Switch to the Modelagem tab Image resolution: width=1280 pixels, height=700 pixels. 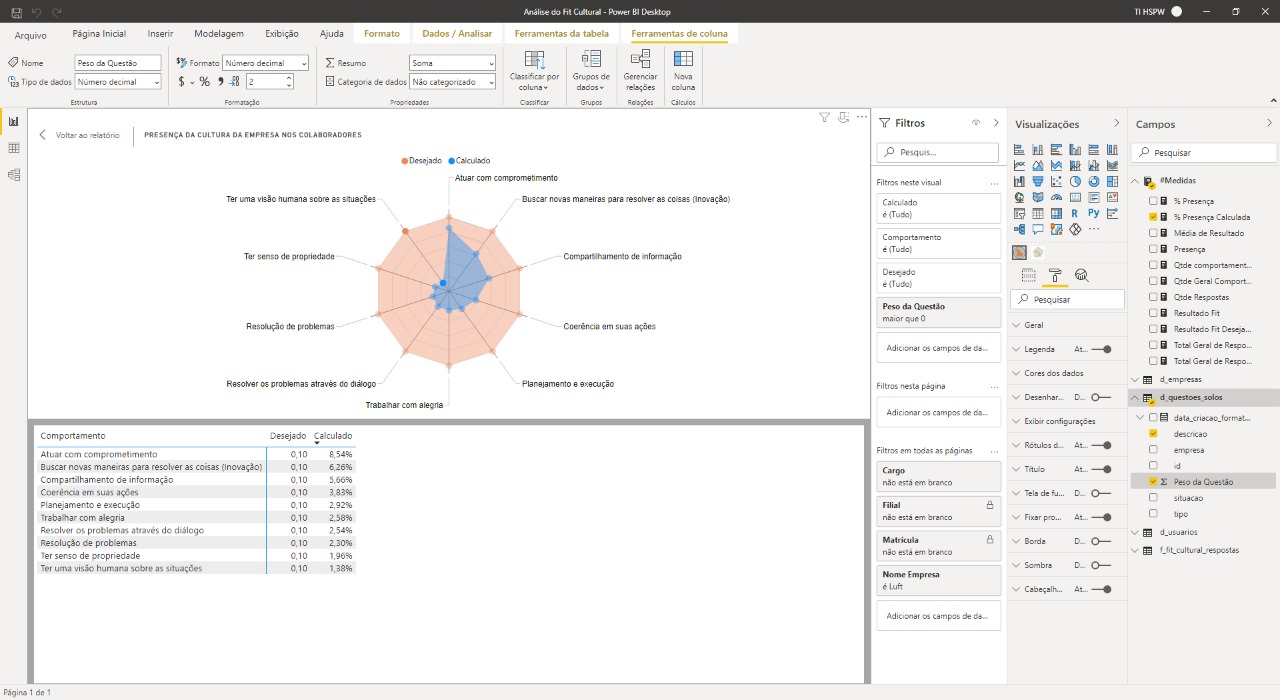click(219, 34)
